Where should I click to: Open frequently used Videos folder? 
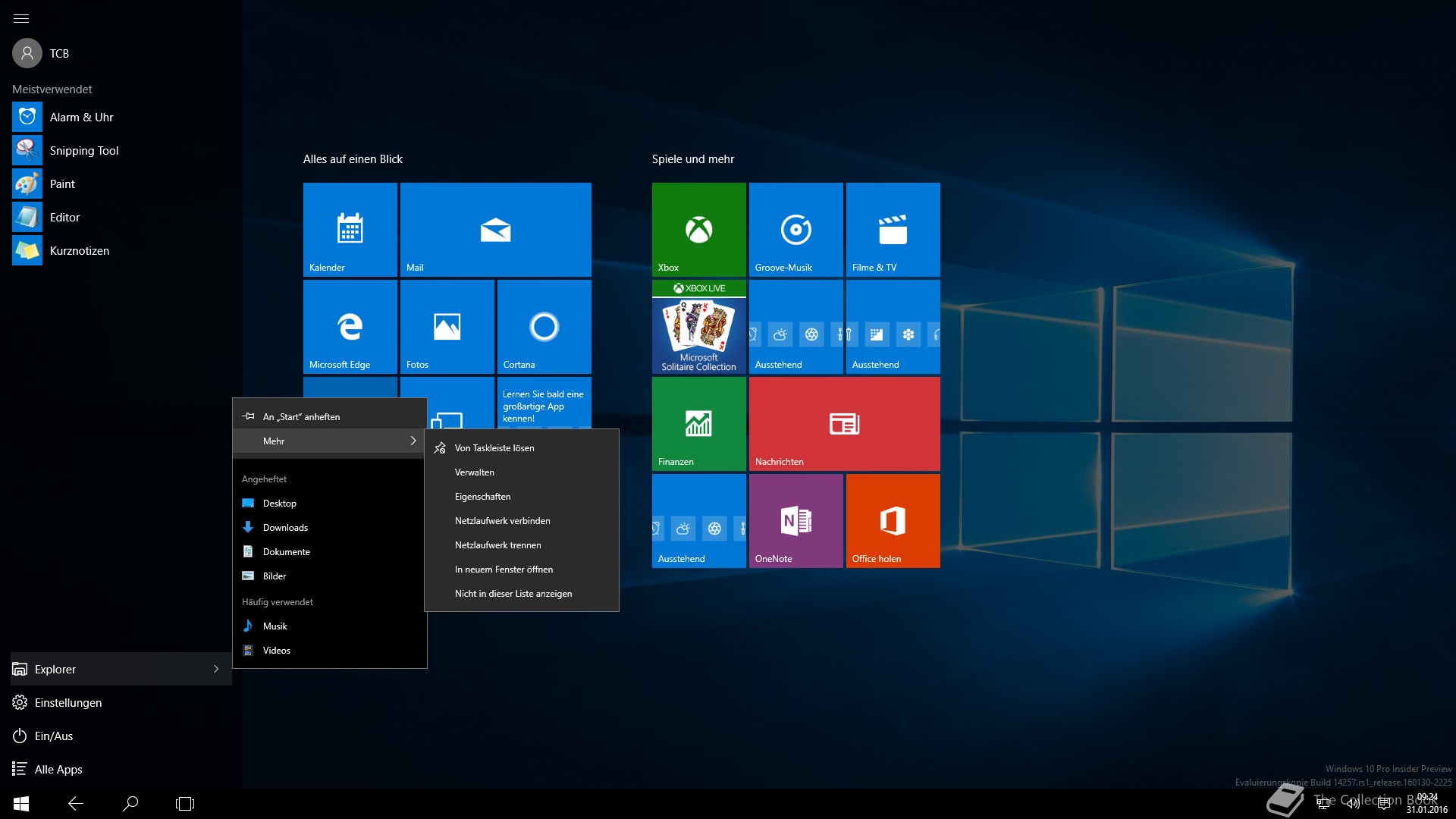(330, 651)
